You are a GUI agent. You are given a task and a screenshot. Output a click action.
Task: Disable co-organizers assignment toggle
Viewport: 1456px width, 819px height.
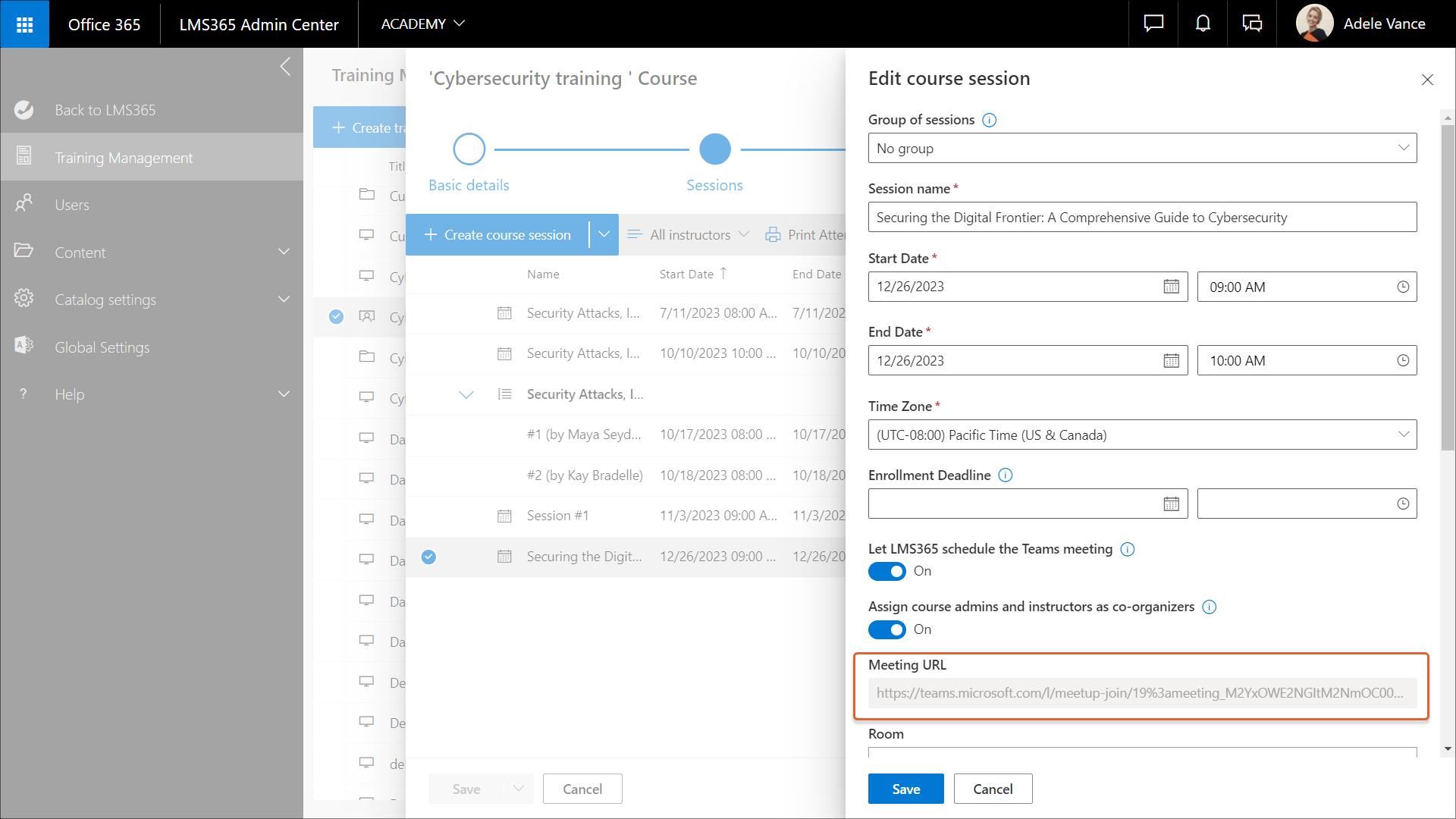[886, 629]
